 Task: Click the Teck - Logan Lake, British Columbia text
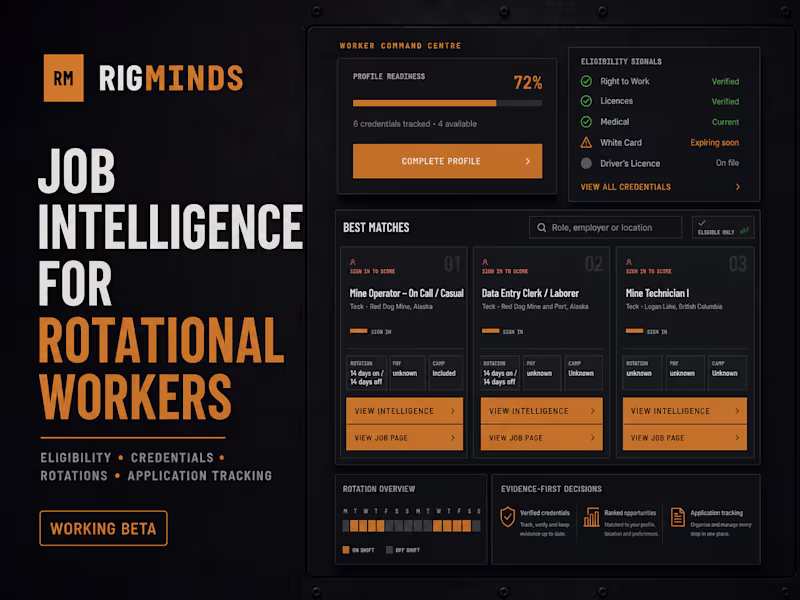click(673, 307)
